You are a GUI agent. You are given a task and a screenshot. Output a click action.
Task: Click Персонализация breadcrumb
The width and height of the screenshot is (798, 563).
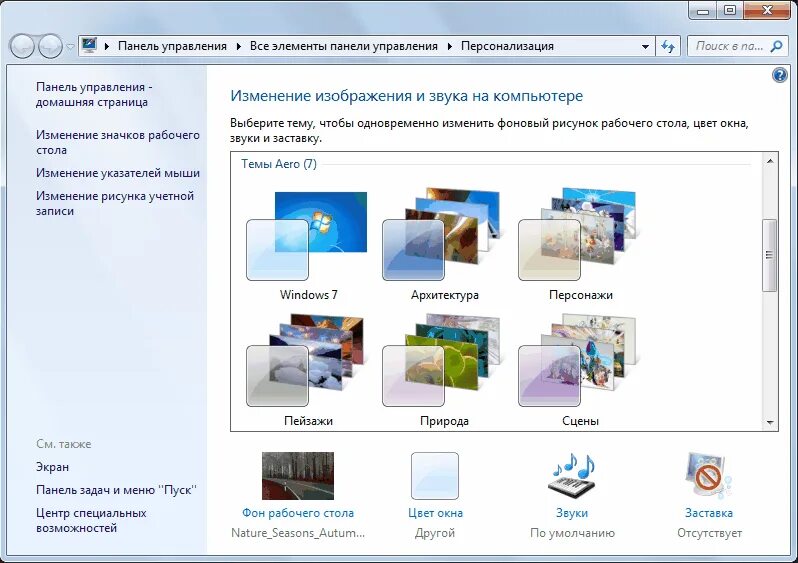(507, 46)
